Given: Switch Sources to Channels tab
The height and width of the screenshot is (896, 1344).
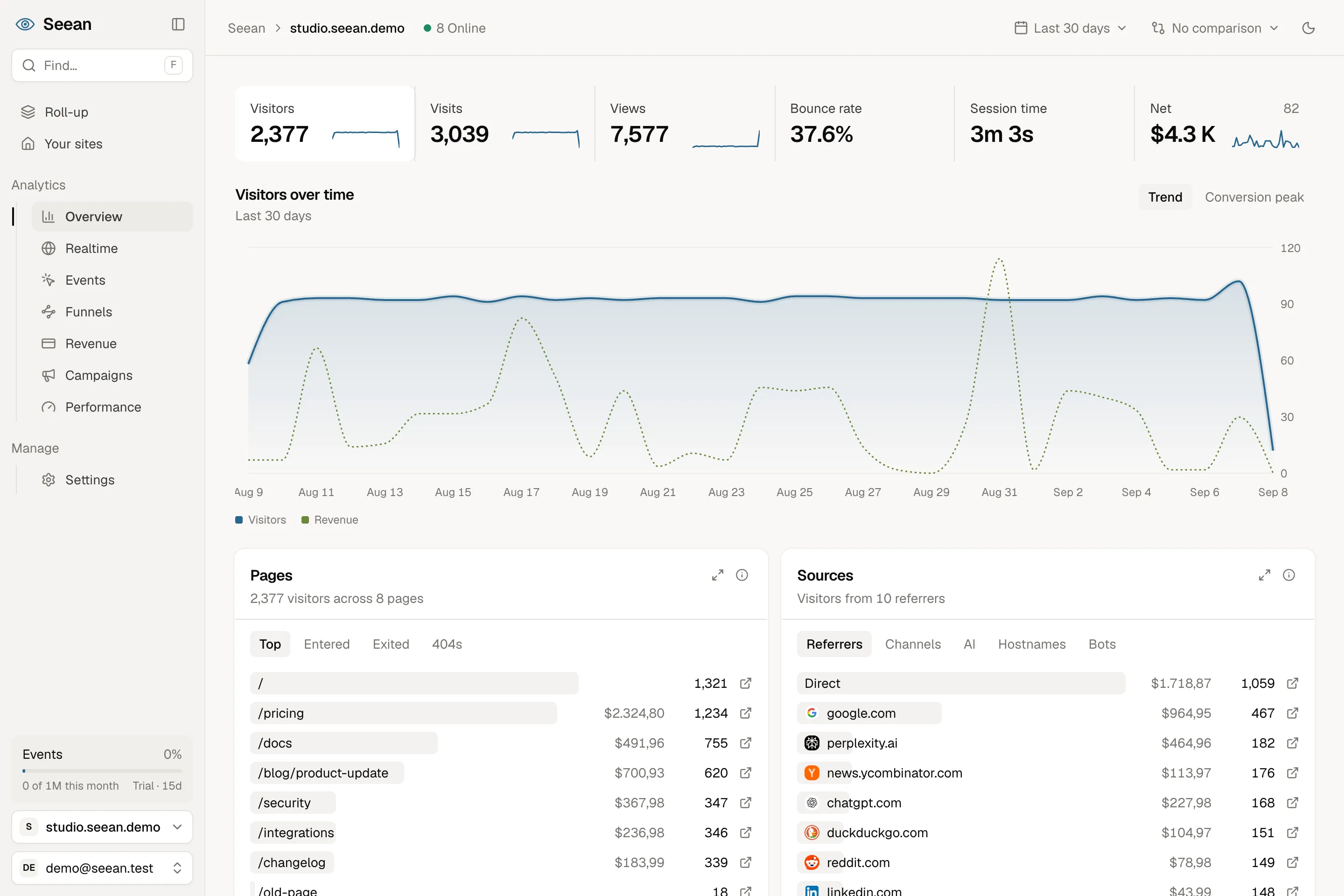Looking at the screenshot, I should 913,644.
